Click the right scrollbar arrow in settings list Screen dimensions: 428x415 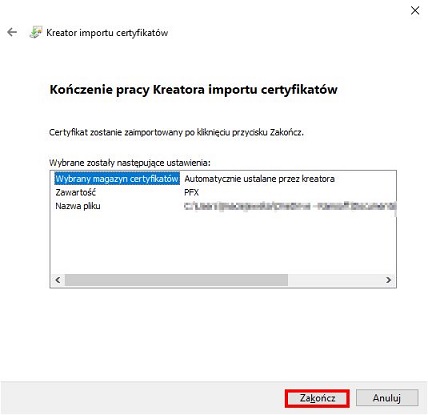pyautogui.click(x=388, y=280)
